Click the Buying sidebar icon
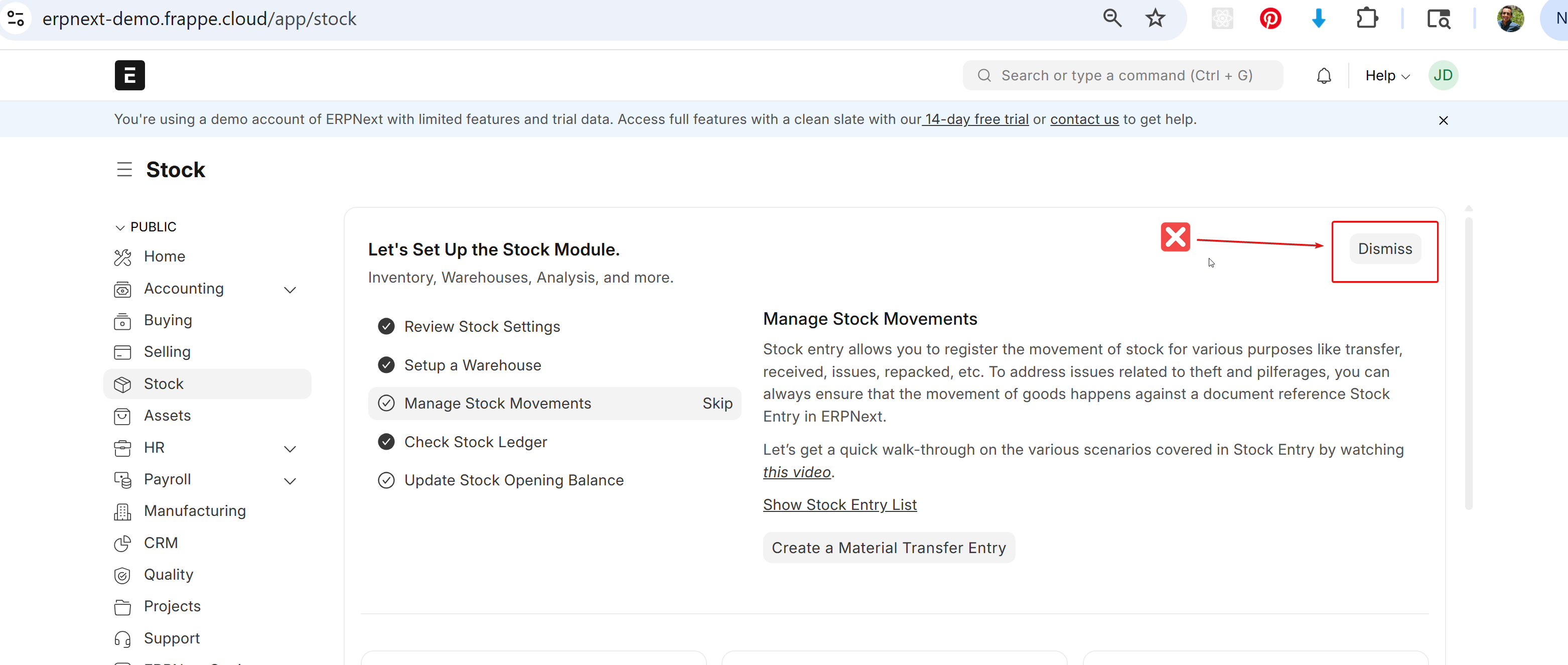Image resolution: width=1568 pixels, height=665 pixels. coord(122,321)
